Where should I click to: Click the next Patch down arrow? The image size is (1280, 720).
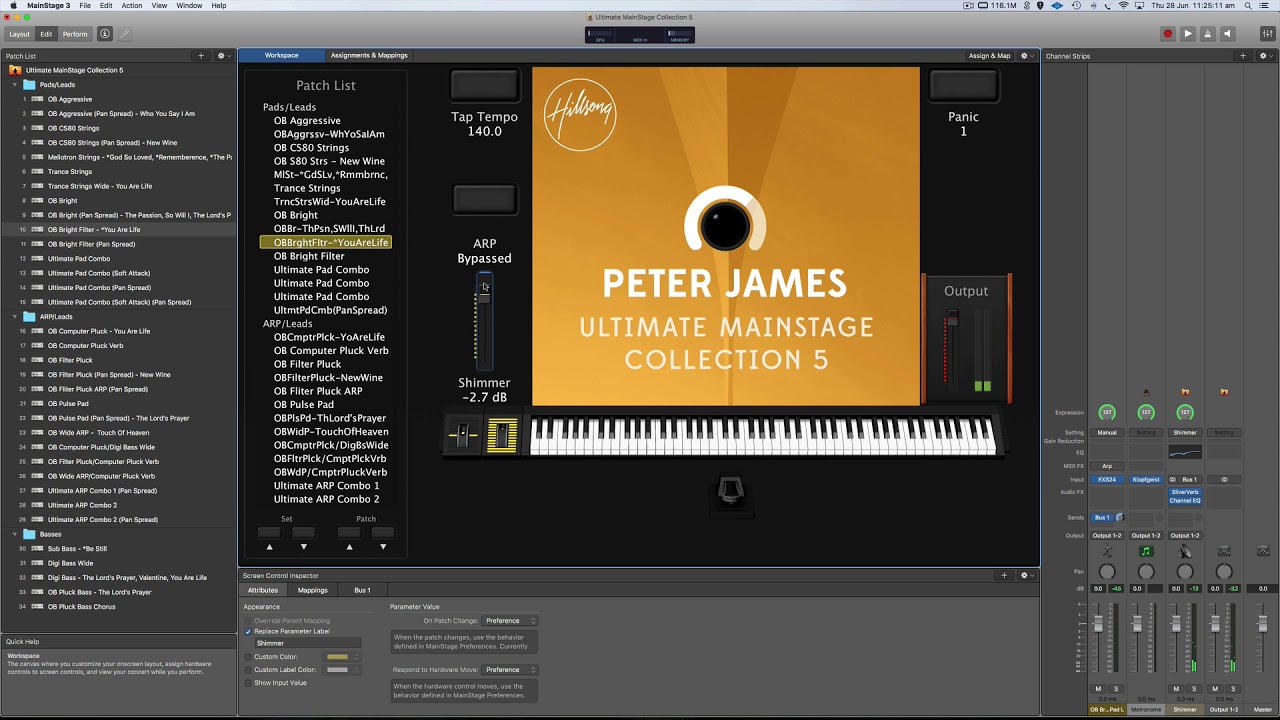[x=383, y=547]
